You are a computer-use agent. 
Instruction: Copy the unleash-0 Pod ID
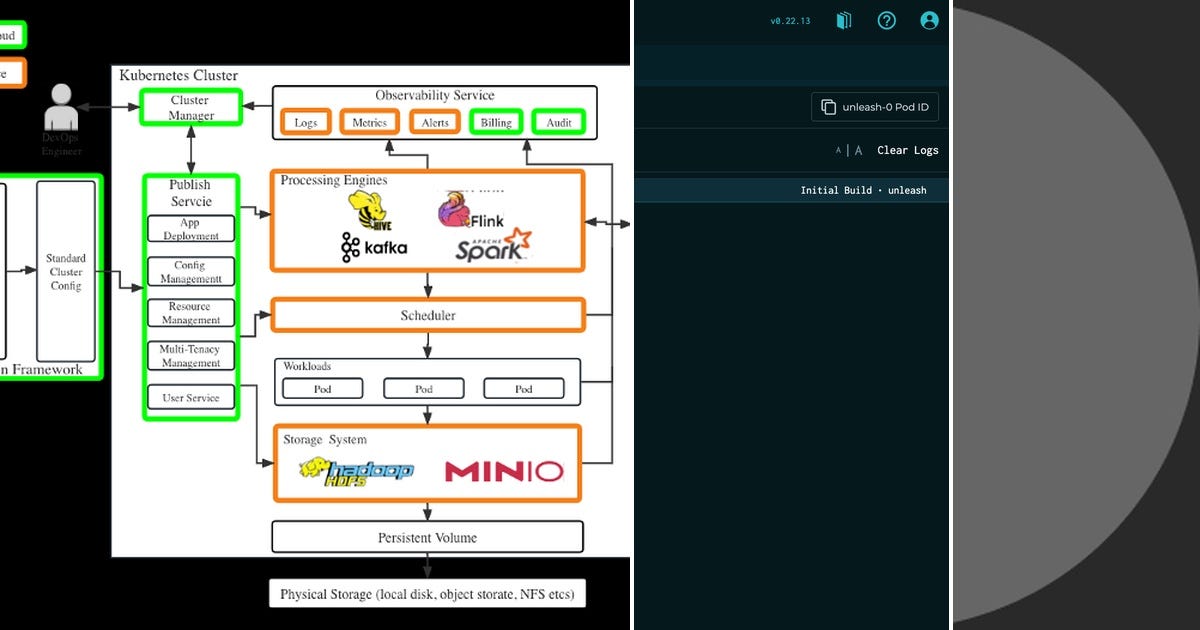click(x=875, y=107)
